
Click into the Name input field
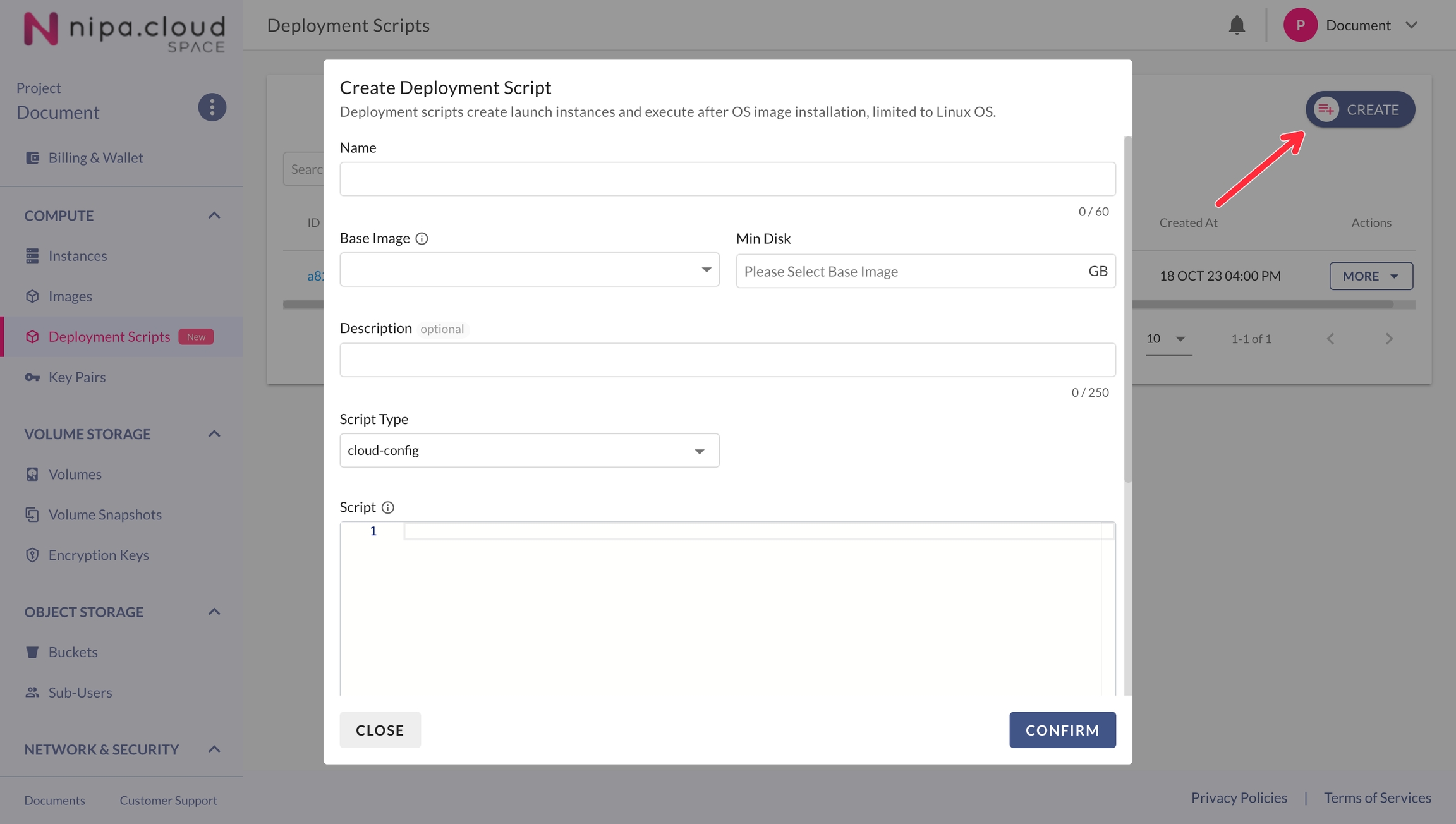(x=727, y=179)
